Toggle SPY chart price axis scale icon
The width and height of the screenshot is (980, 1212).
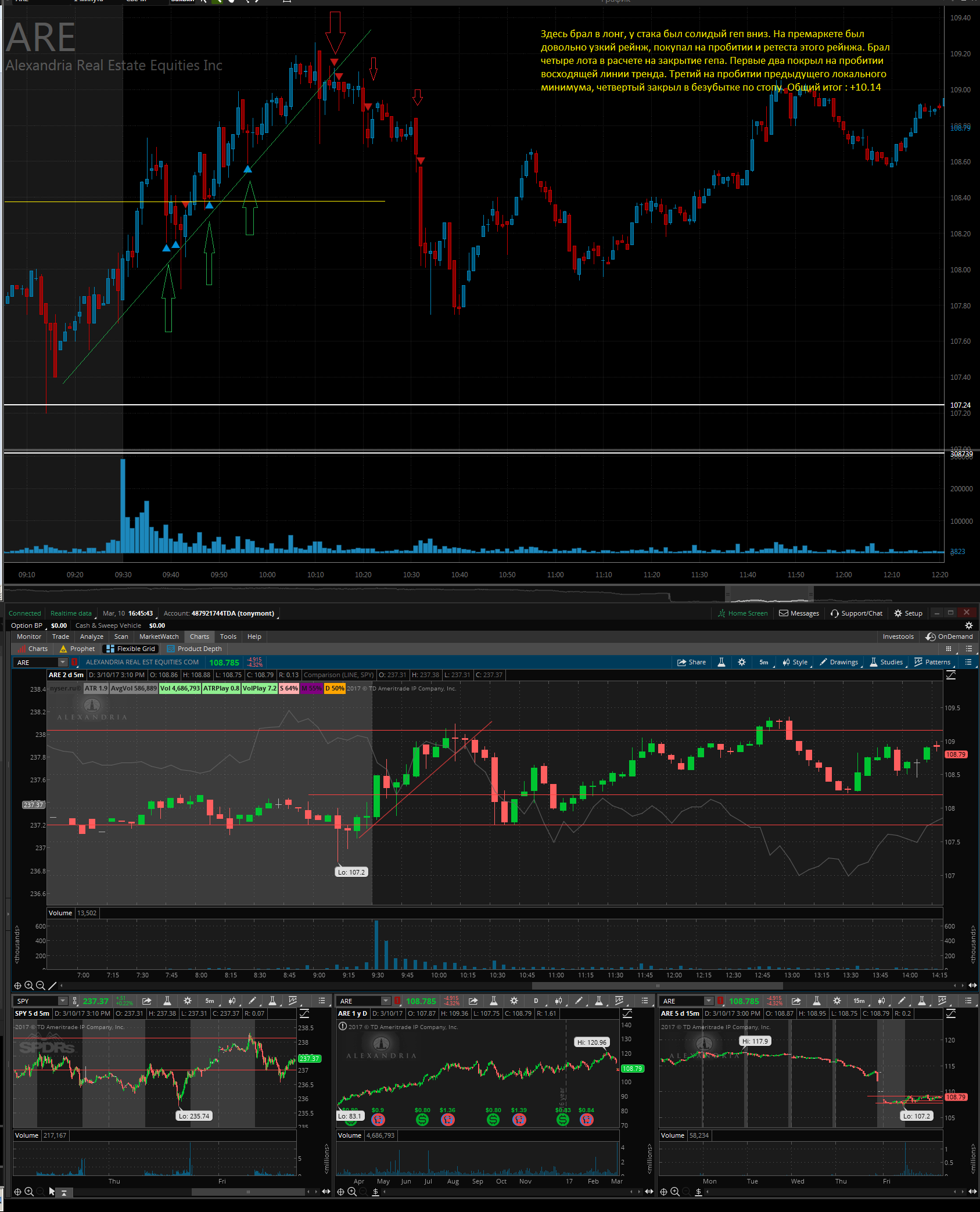click(304, 1013)
